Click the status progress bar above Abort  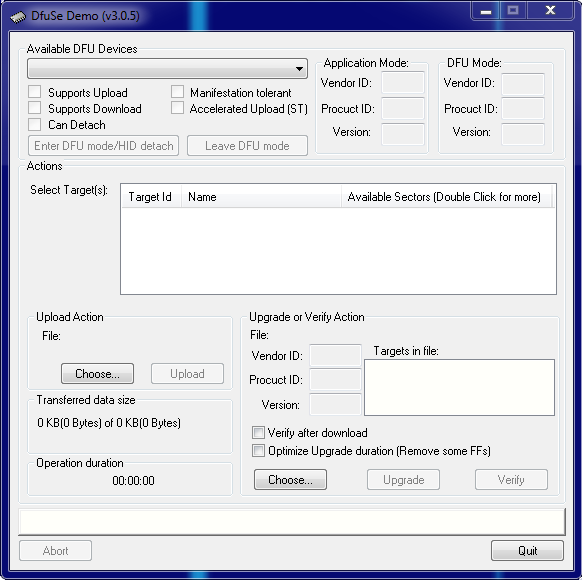[x=292, y=522]
